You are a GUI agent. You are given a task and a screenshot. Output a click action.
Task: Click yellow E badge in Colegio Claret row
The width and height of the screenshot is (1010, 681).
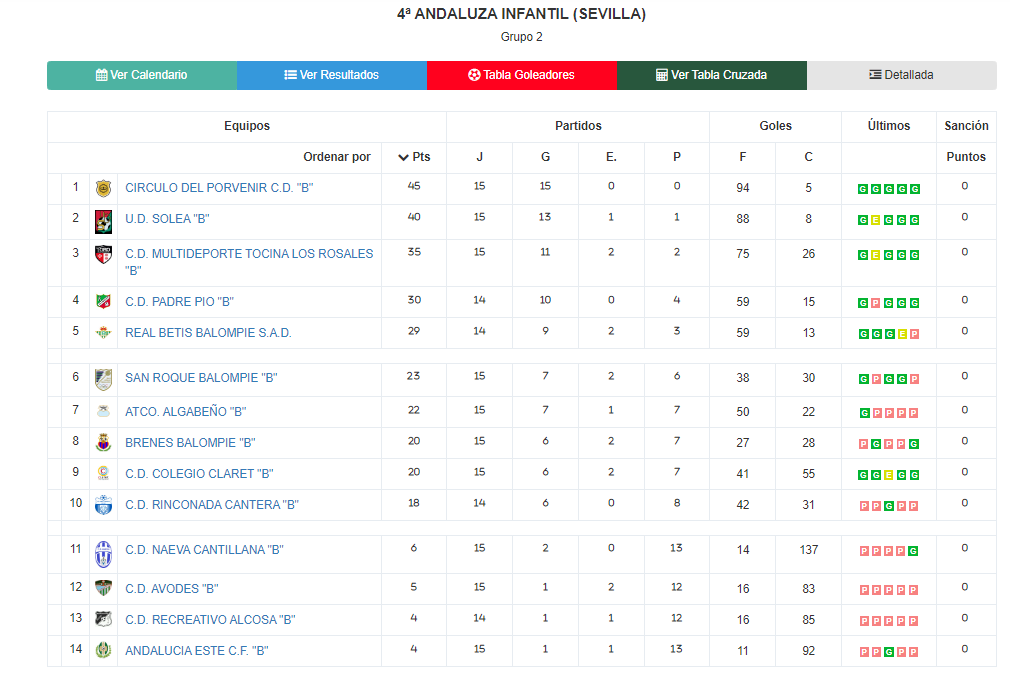[x=889, y=475]
